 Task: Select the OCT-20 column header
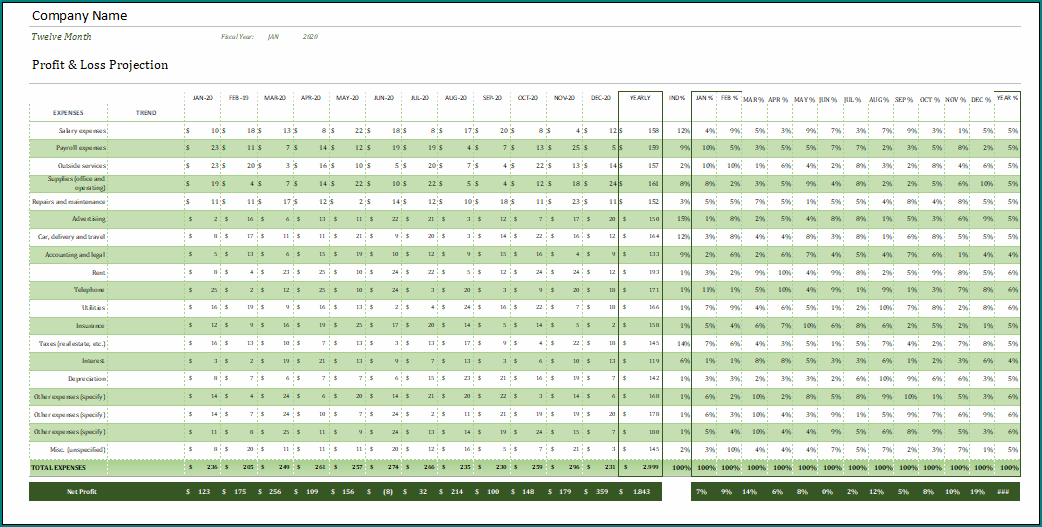528,98
